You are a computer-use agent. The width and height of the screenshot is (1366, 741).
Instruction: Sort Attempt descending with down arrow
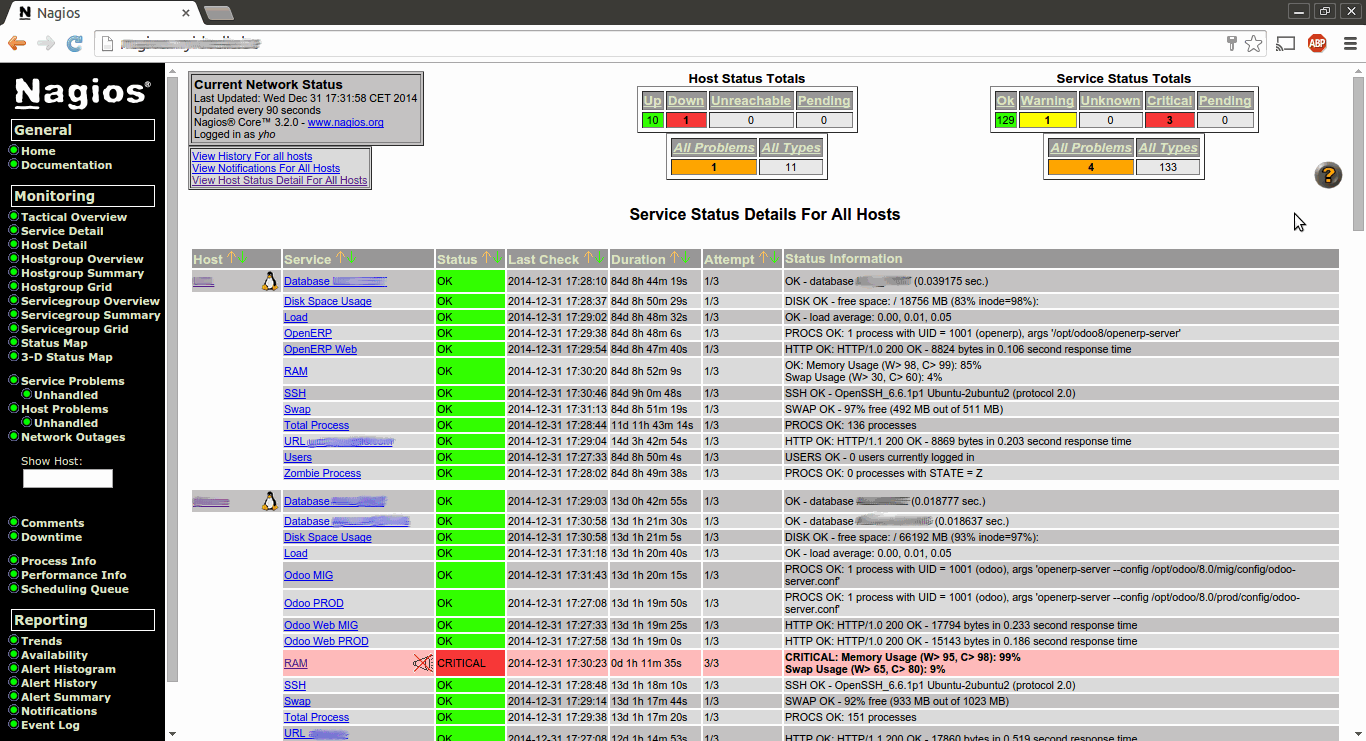pyautogui.click(x=774, y=258)
